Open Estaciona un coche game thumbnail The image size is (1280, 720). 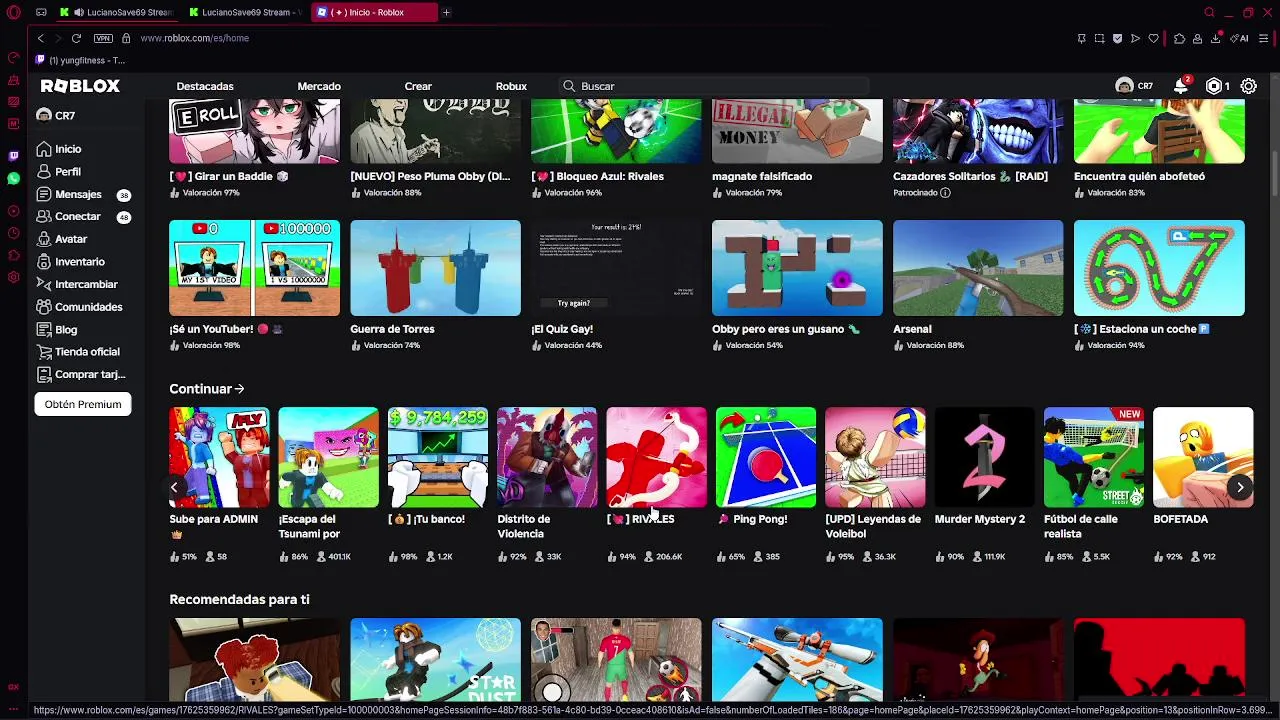(1159, 268)
